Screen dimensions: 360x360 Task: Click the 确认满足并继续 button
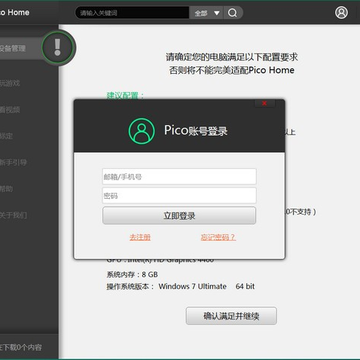pos(231,316)
